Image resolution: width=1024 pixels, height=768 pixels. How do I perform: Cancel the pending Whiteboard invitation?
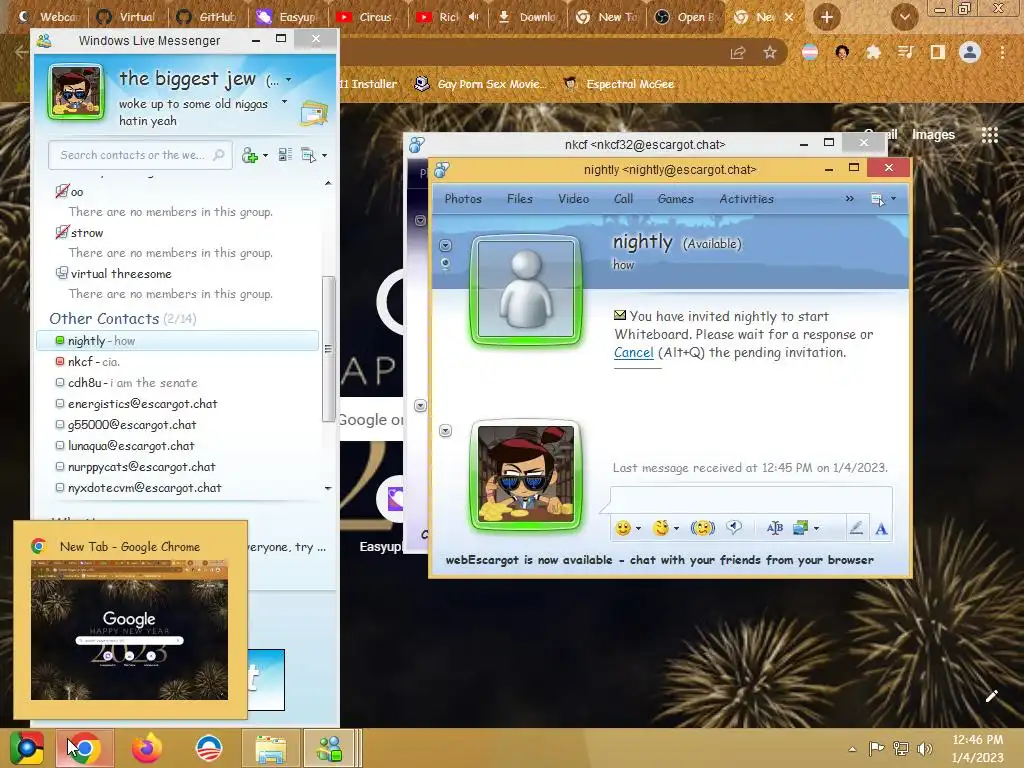point(633,353)
